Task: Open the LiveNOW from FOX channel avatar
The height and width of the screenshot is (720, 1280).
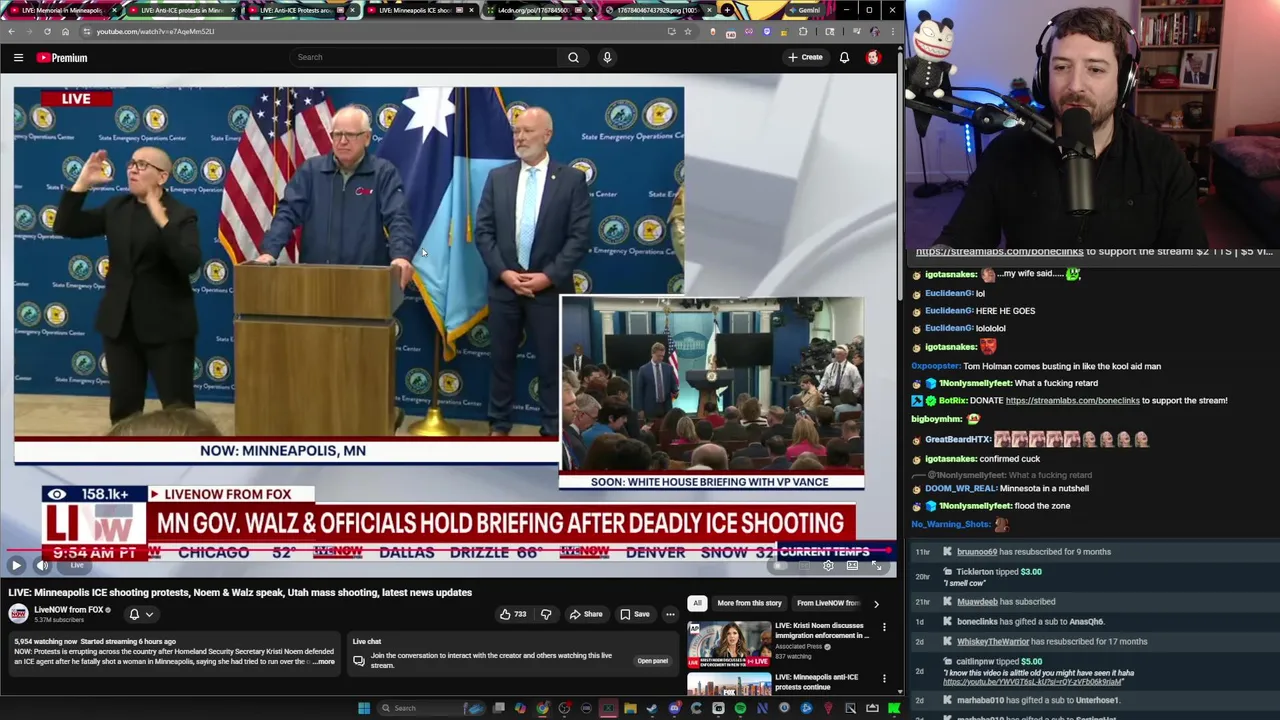Action: click(18, 614)
